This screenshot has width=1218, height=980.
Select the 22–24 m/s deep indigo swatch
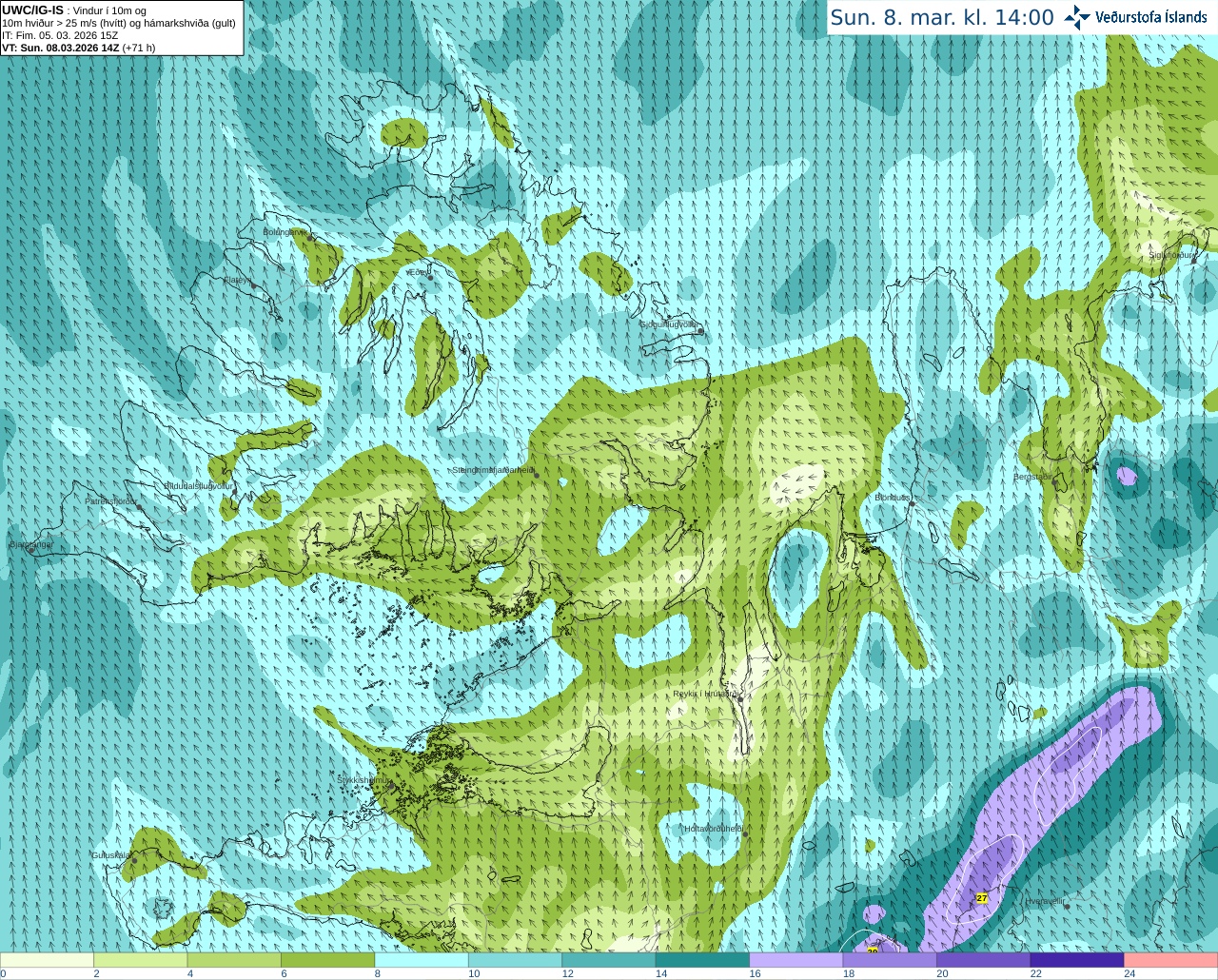coord(1077,960)
